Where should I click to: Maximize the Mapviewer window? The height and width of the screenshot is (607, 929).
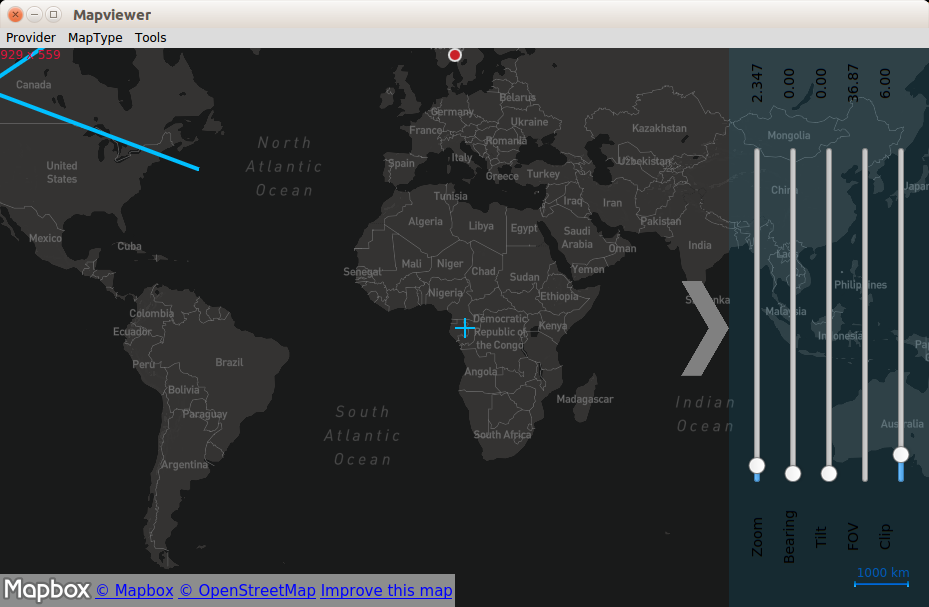53,14
